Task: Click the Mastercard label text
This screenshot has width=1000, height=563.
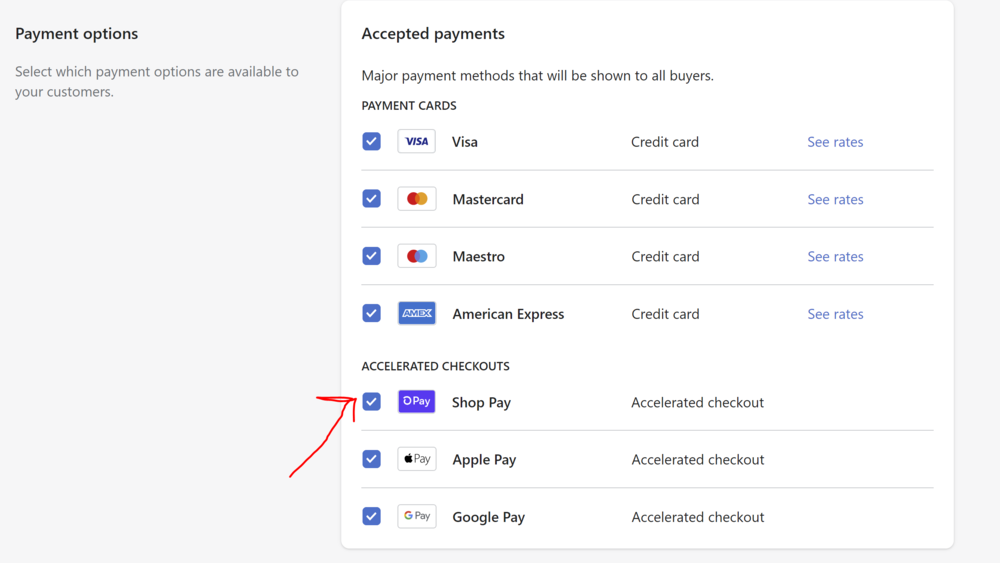Action: pyautogui.click(x=488, y=199)
